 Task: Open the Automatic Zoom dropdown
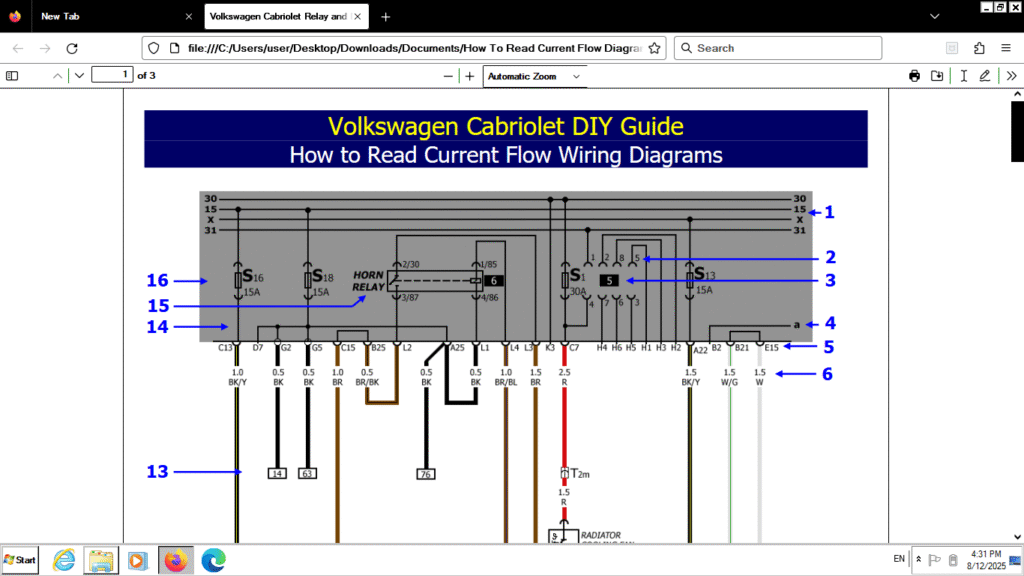(534, 76)
